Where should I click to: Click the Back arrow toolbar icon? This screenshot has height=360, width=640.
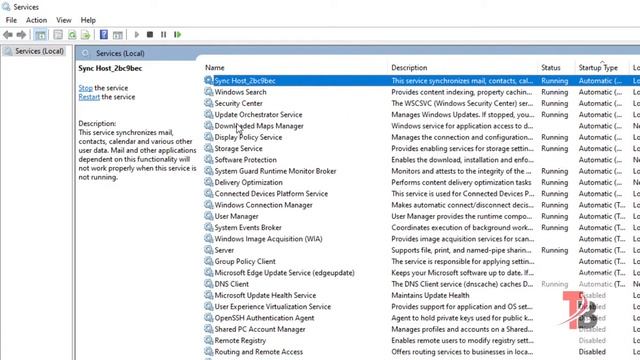[x=8, y=35]
